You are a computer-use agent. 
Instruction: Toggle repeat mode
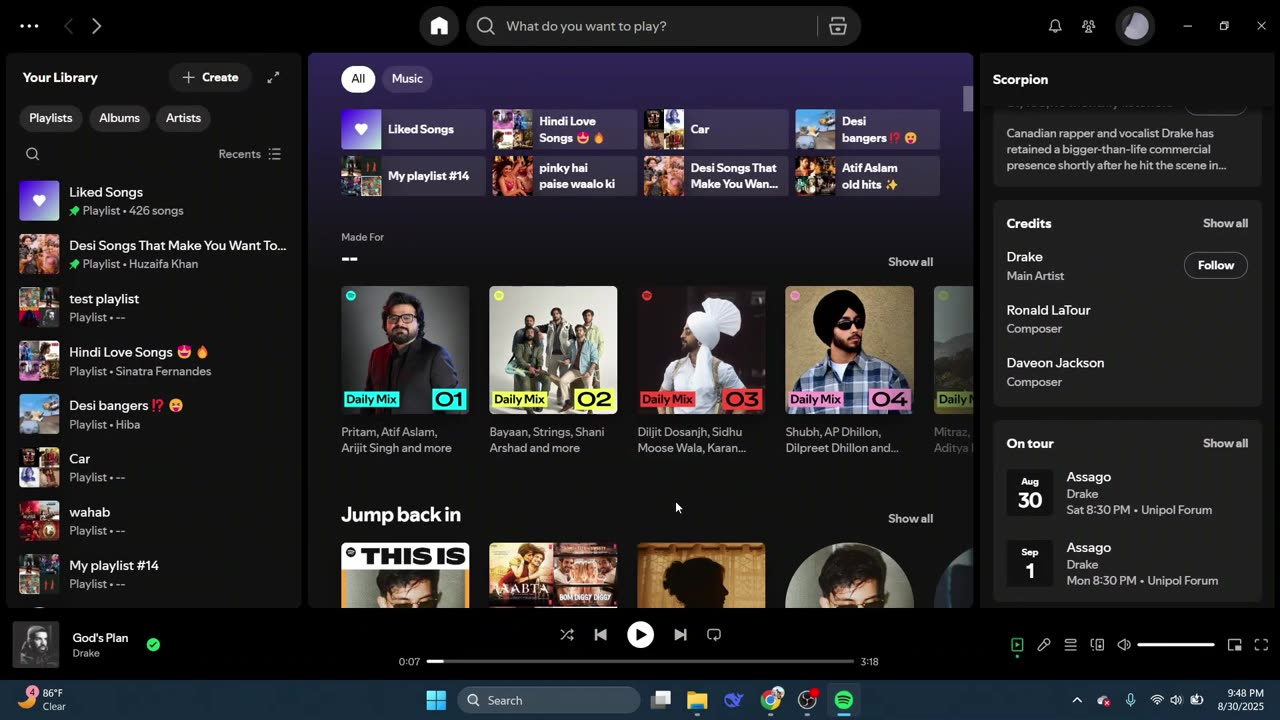pos(714,635)
